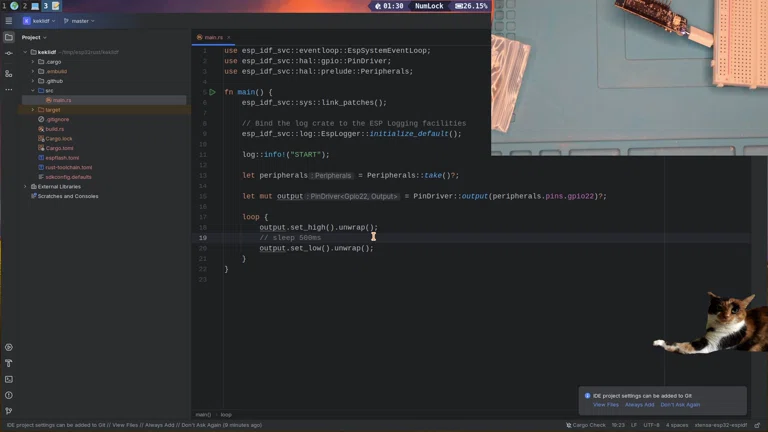The height and width of the screenshot is (432, 768).
Task: Click View Files link in notification
Action: 606,405
